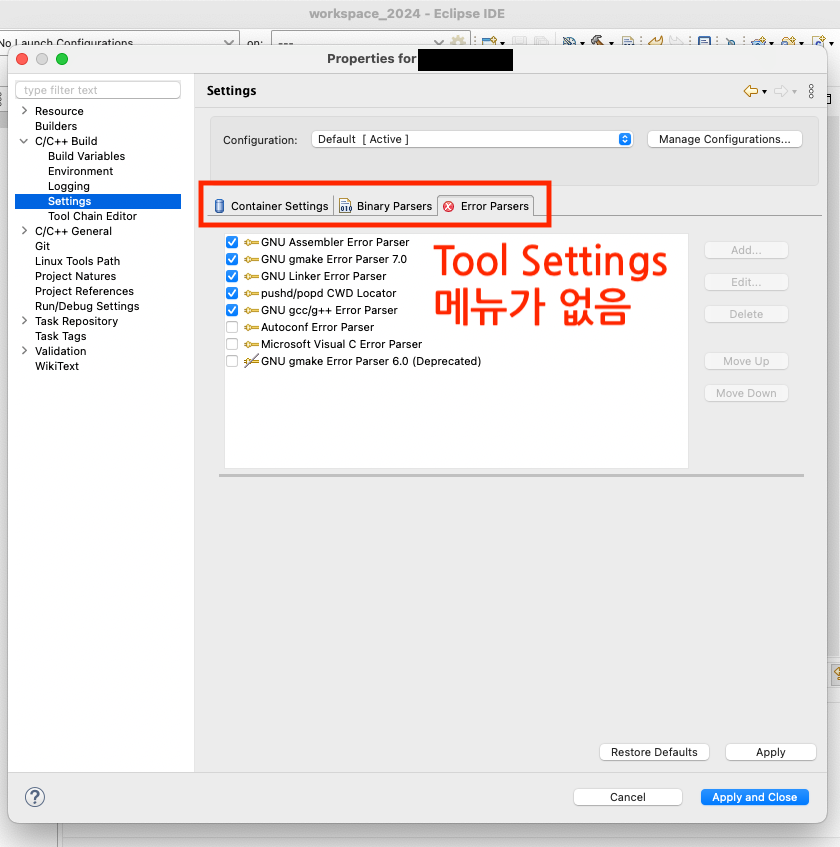Toggle GNU gcc/g++ Error Parser checkbox
This screenshot has width=840, height=847.
pyautogui.click(x=232, y=310)
